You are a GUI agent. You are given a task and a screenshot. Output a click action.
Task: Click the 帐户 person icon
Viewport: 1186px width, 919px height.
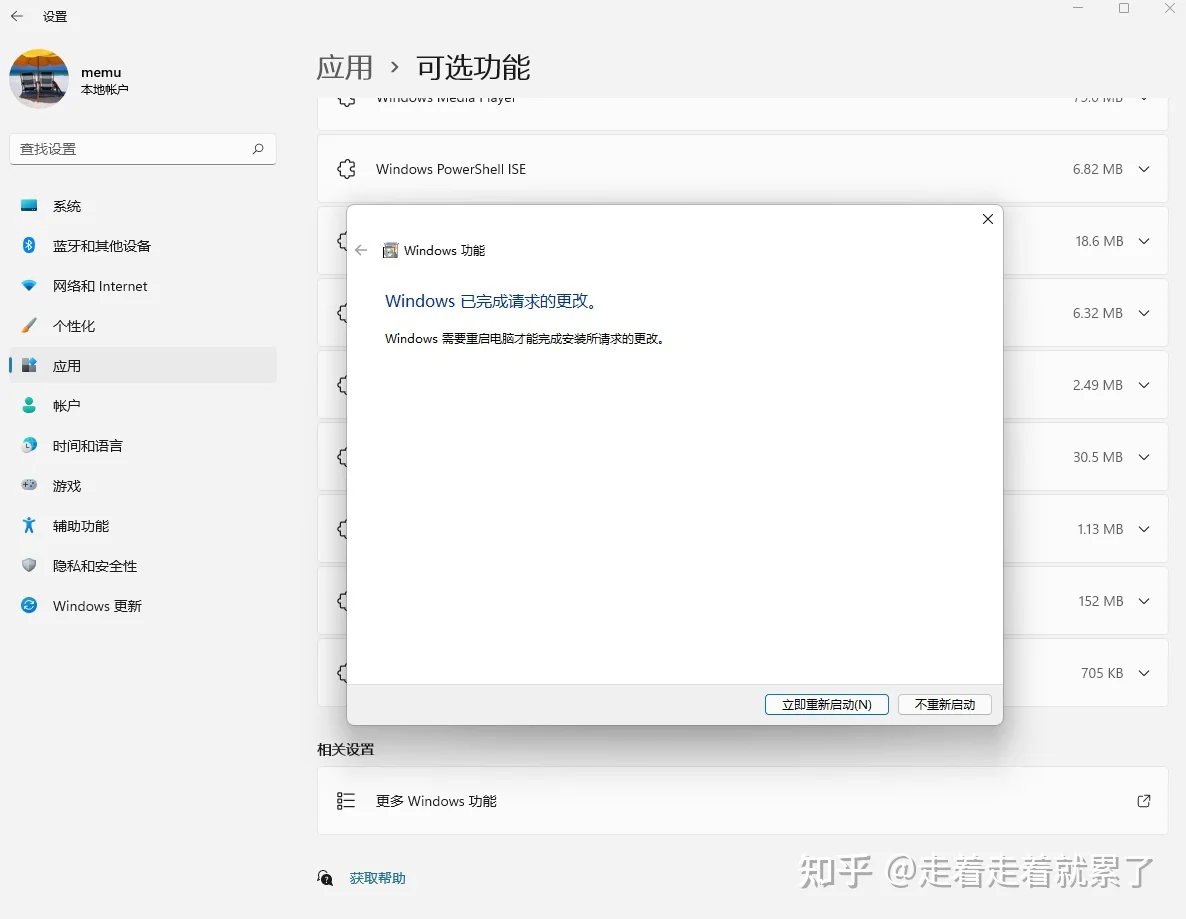(29, 405)
